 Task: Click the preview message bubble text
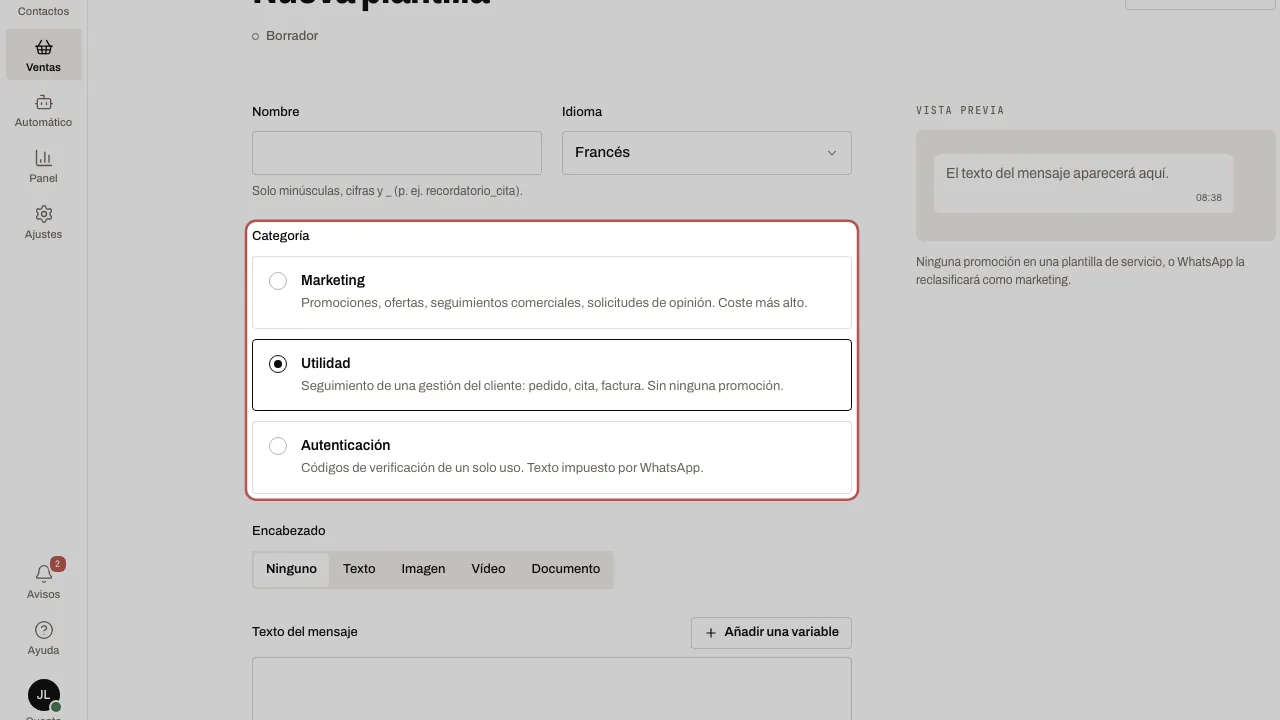pos(1057,173)
